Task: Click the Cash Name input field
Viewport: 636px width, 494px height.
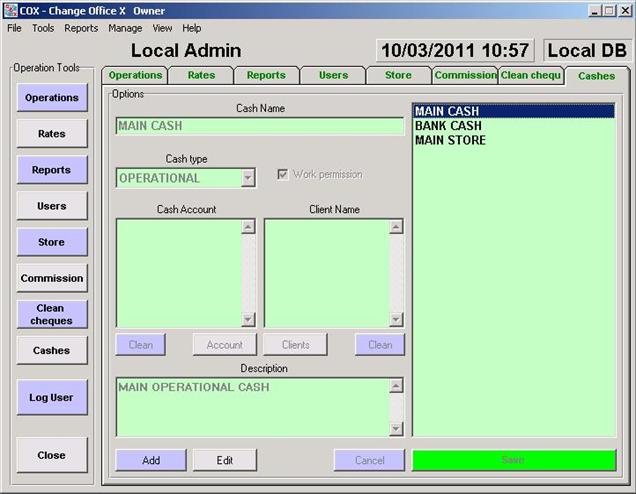Action: tap(259, 127)
